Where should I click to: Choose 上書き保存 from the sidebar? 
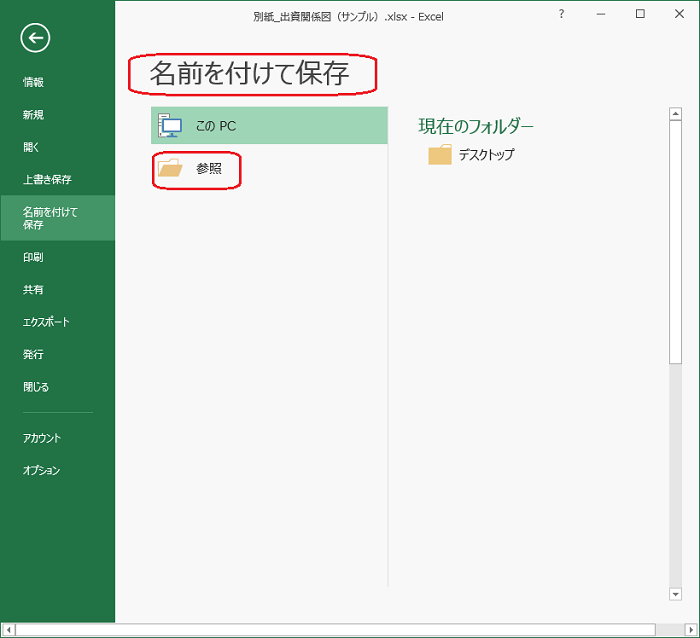47,179
